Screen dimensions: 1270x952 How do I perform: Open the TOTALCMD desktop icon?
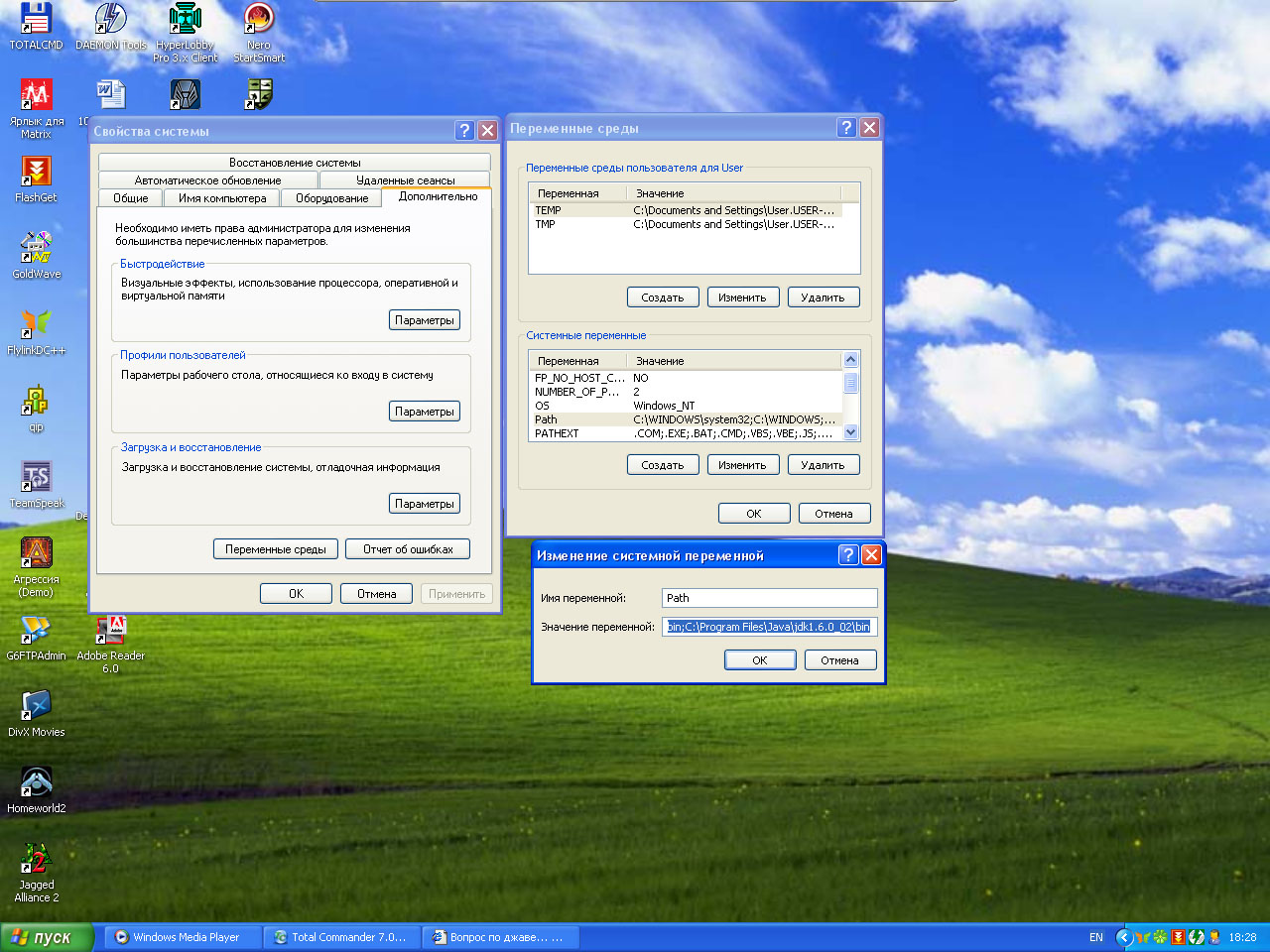tap(36, 20)
